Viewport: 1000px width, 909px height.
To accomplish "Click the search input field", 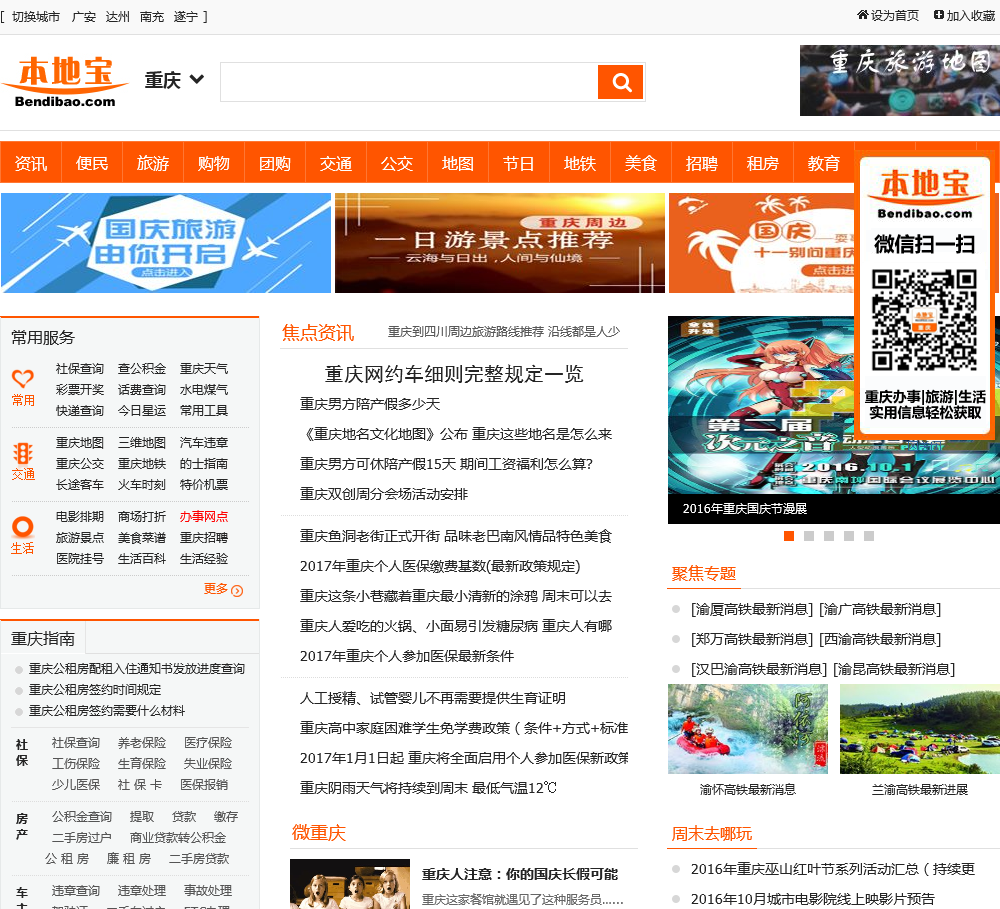I will (409, 82).
